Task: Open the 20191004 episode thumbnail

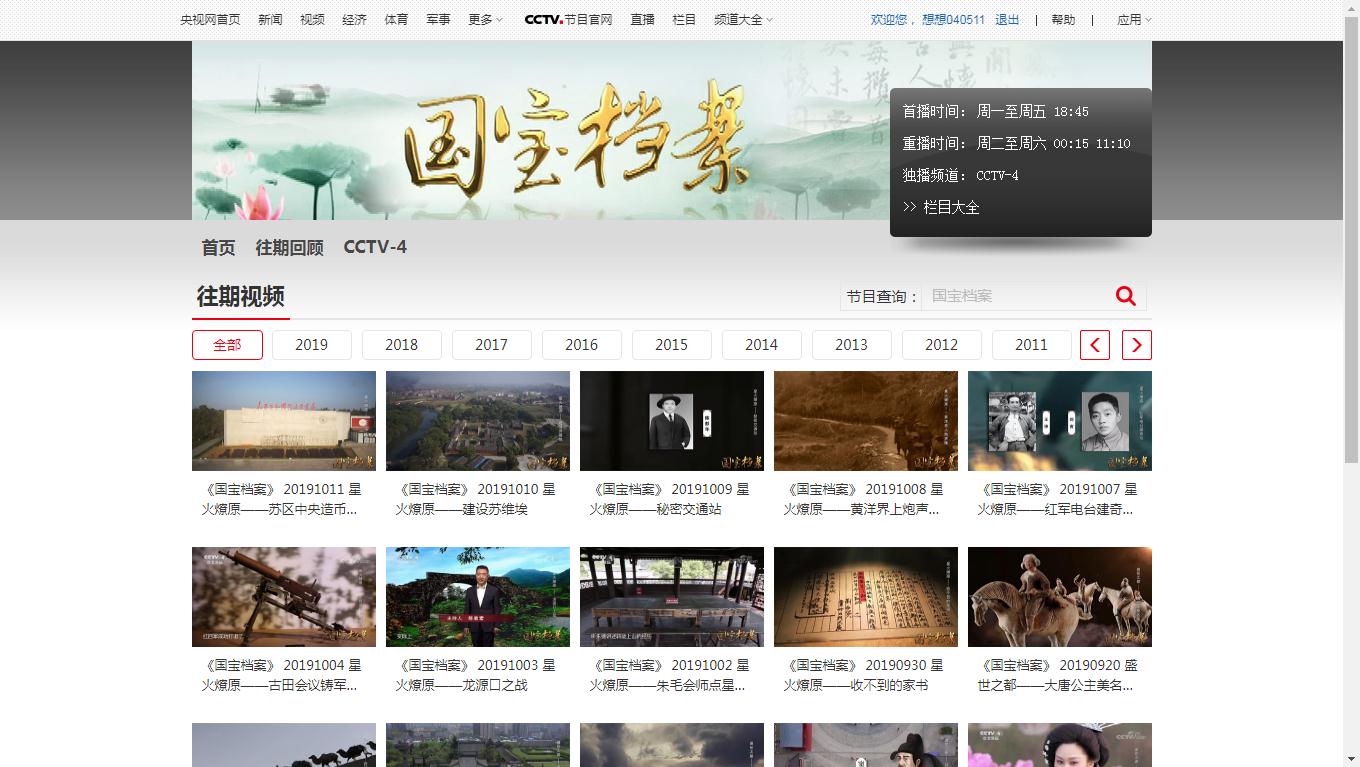Action: pos(284,597)
